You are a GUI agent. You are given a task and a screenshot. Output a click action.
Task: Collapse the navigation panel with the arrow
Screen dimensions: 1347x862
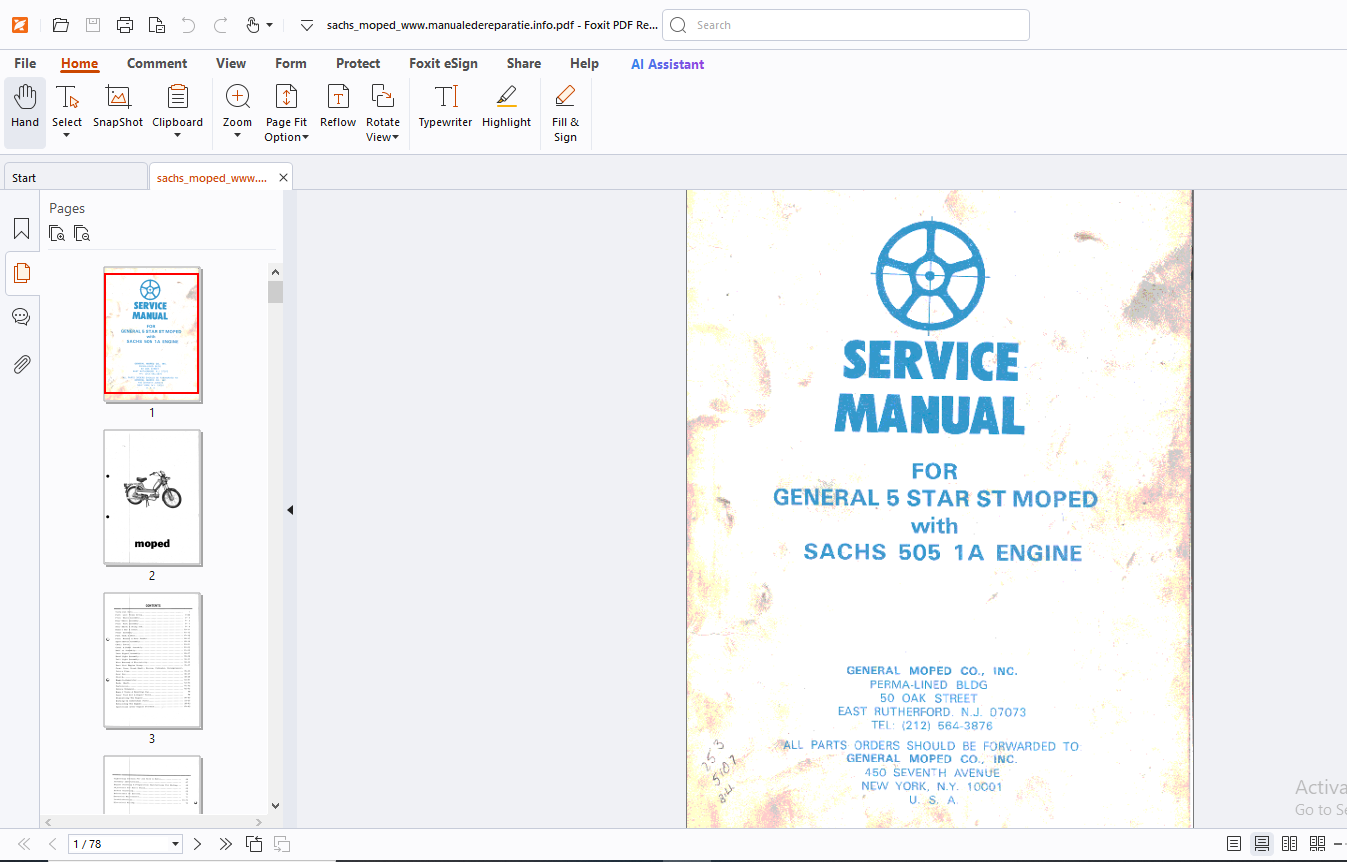pos(290,510)
